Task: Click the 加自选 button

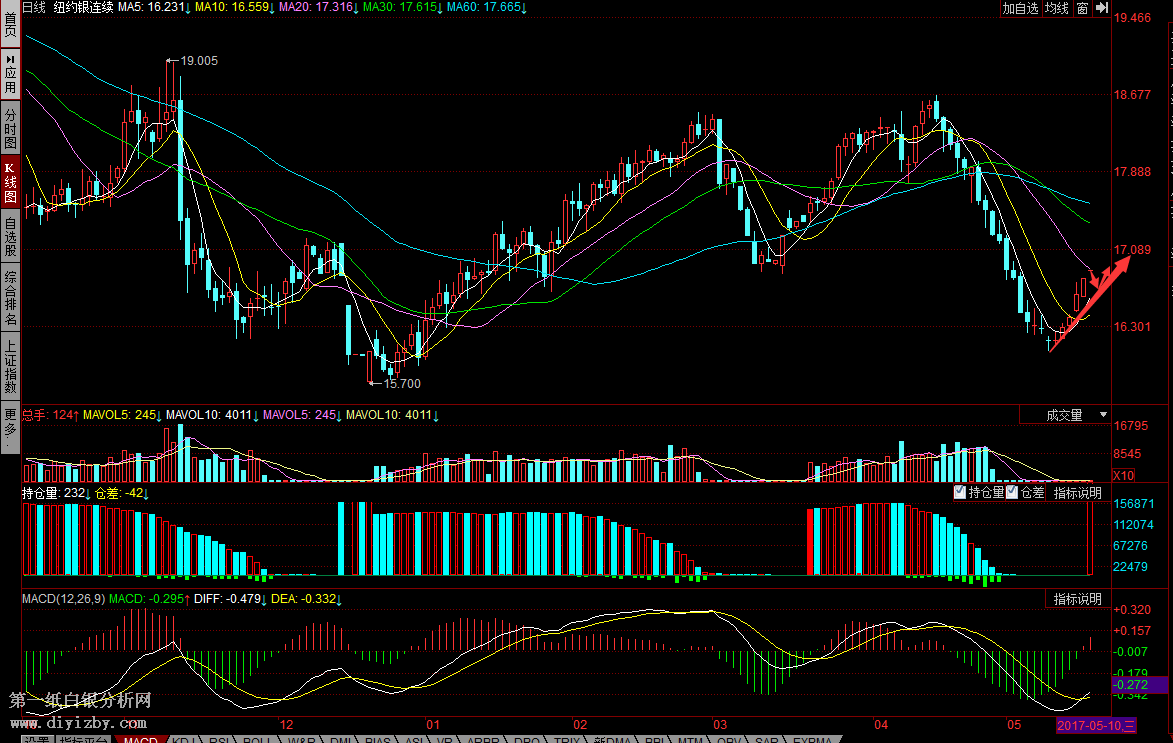Action: [x=1020, y=8]
